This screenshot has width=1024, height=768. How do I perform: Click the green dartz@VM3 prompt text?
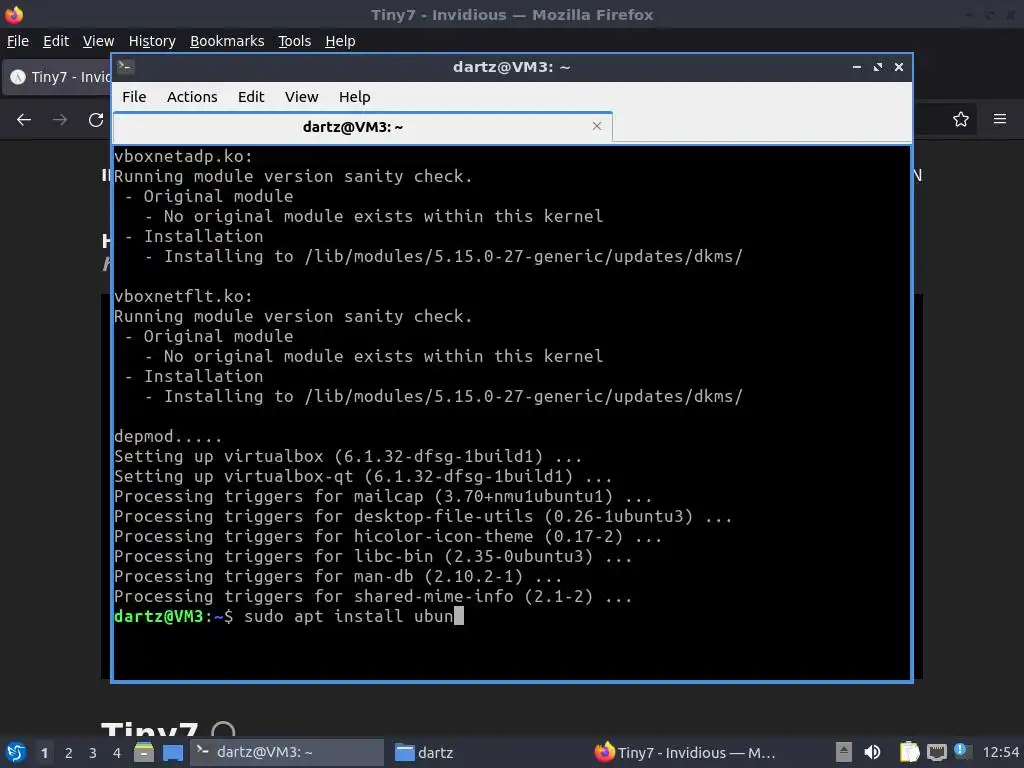[159, 616]
